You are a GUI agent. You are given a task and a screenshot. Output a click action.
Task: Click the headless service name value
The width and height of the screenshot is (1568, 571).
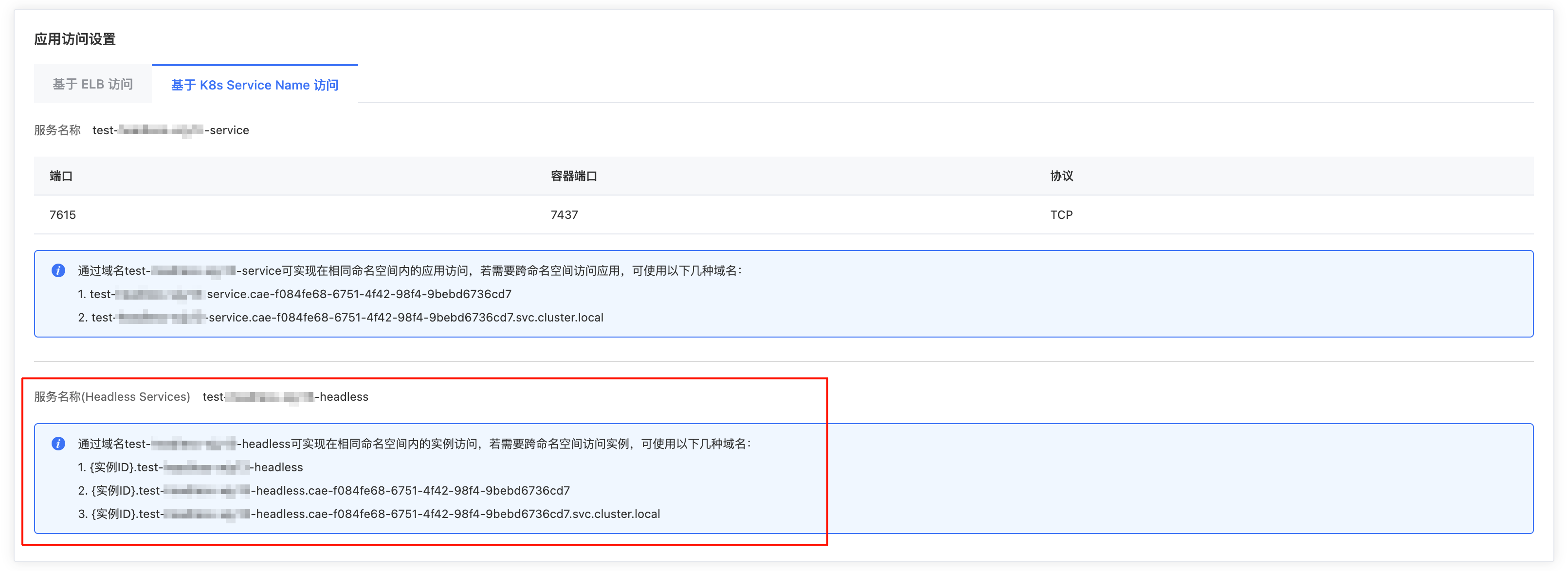pos(286,396)
